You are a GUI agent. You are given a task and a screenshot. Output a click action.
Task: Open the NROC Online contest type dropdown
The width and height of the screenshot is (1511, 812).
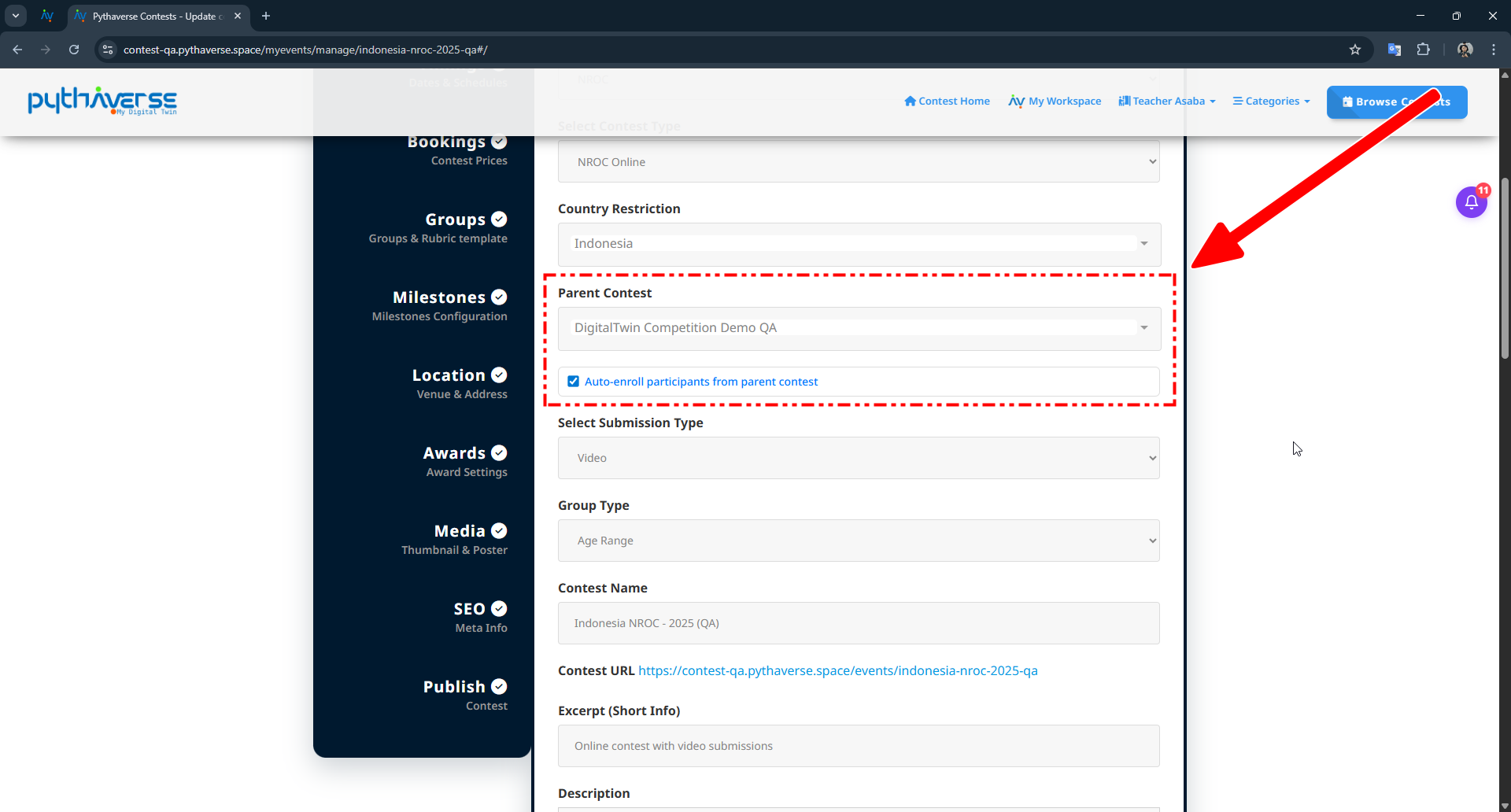859,161
